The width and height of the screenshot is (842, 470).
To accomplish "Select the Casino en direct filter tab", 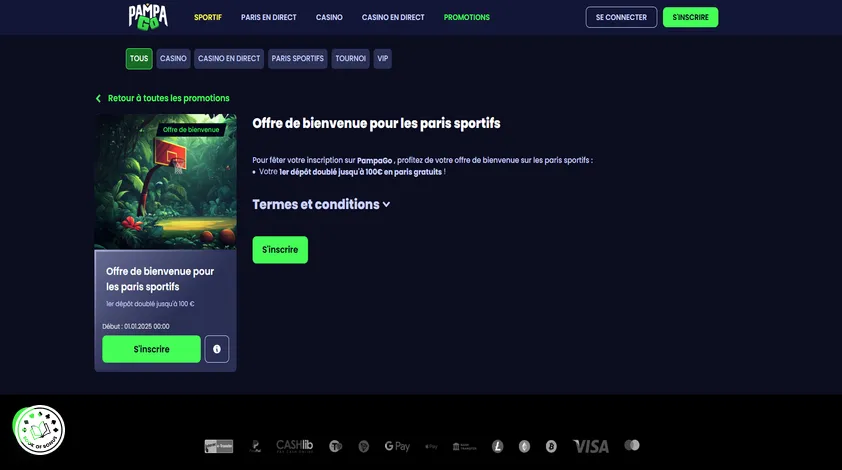I will tap(229, 59).
